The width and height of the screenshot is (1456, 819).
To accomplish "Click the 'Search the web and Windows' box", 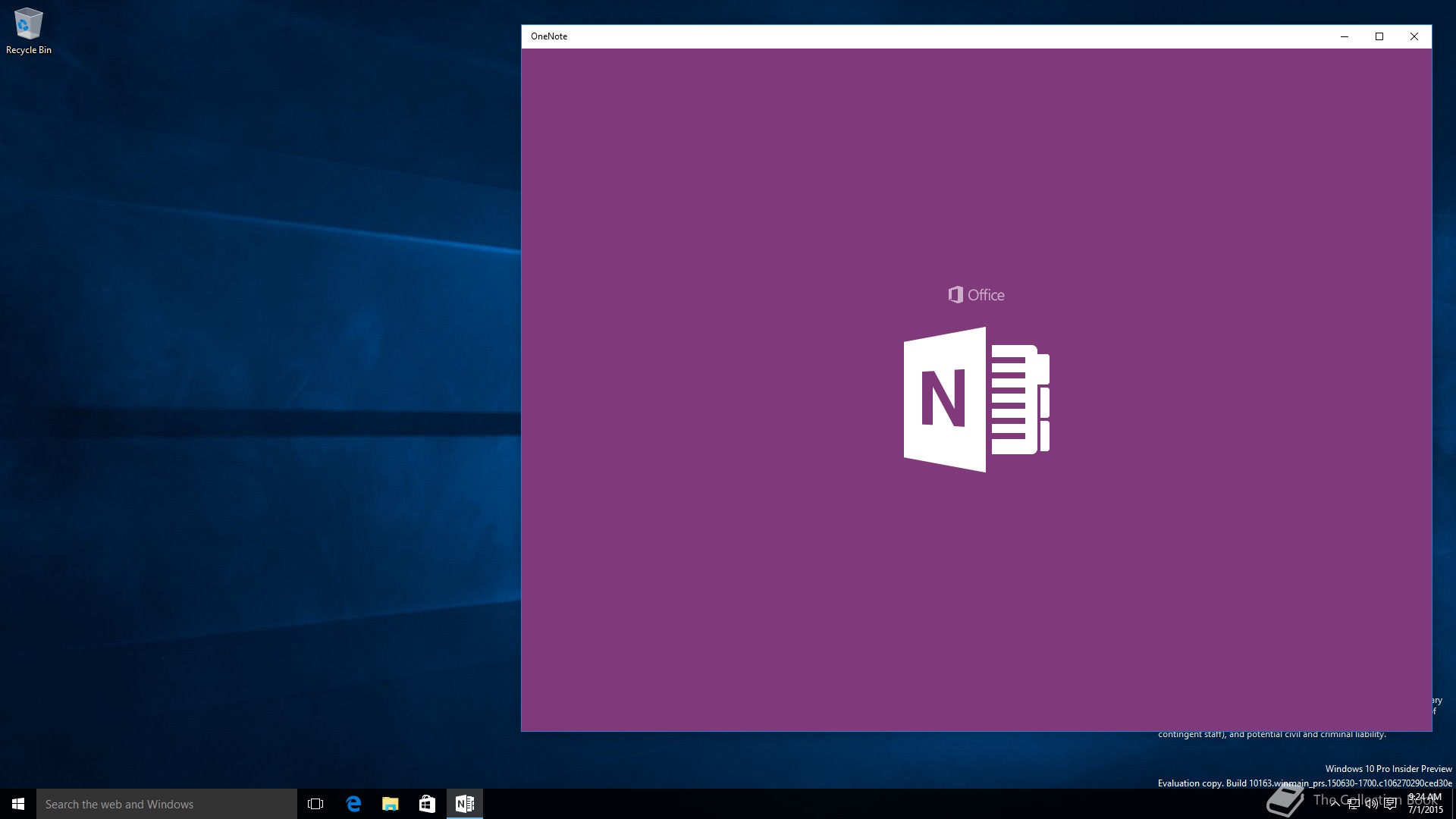I will point(167,804).
